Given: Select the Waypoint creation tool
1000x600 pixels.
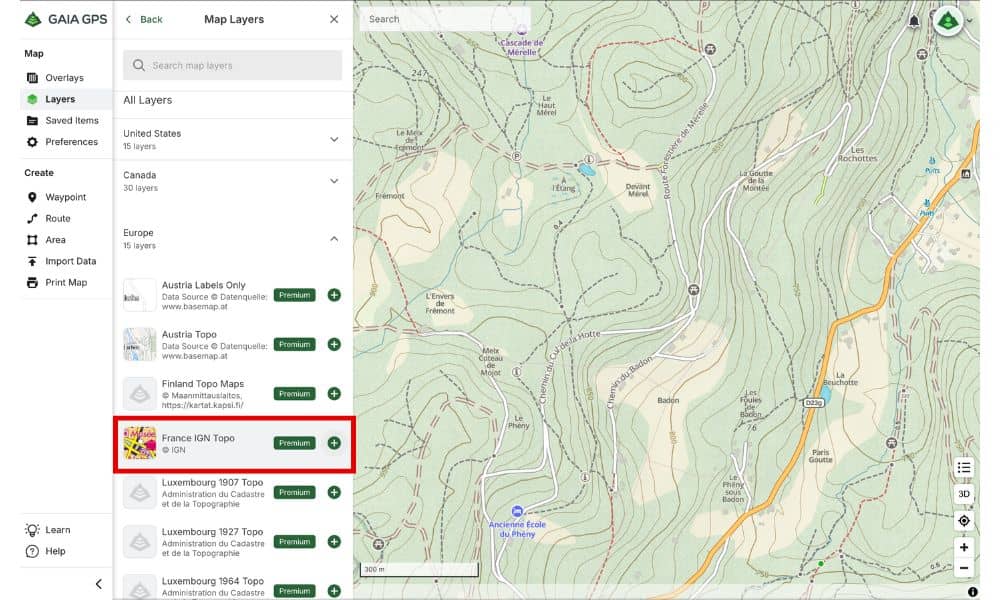Looking at the screenshot, I should click(63, 197).
